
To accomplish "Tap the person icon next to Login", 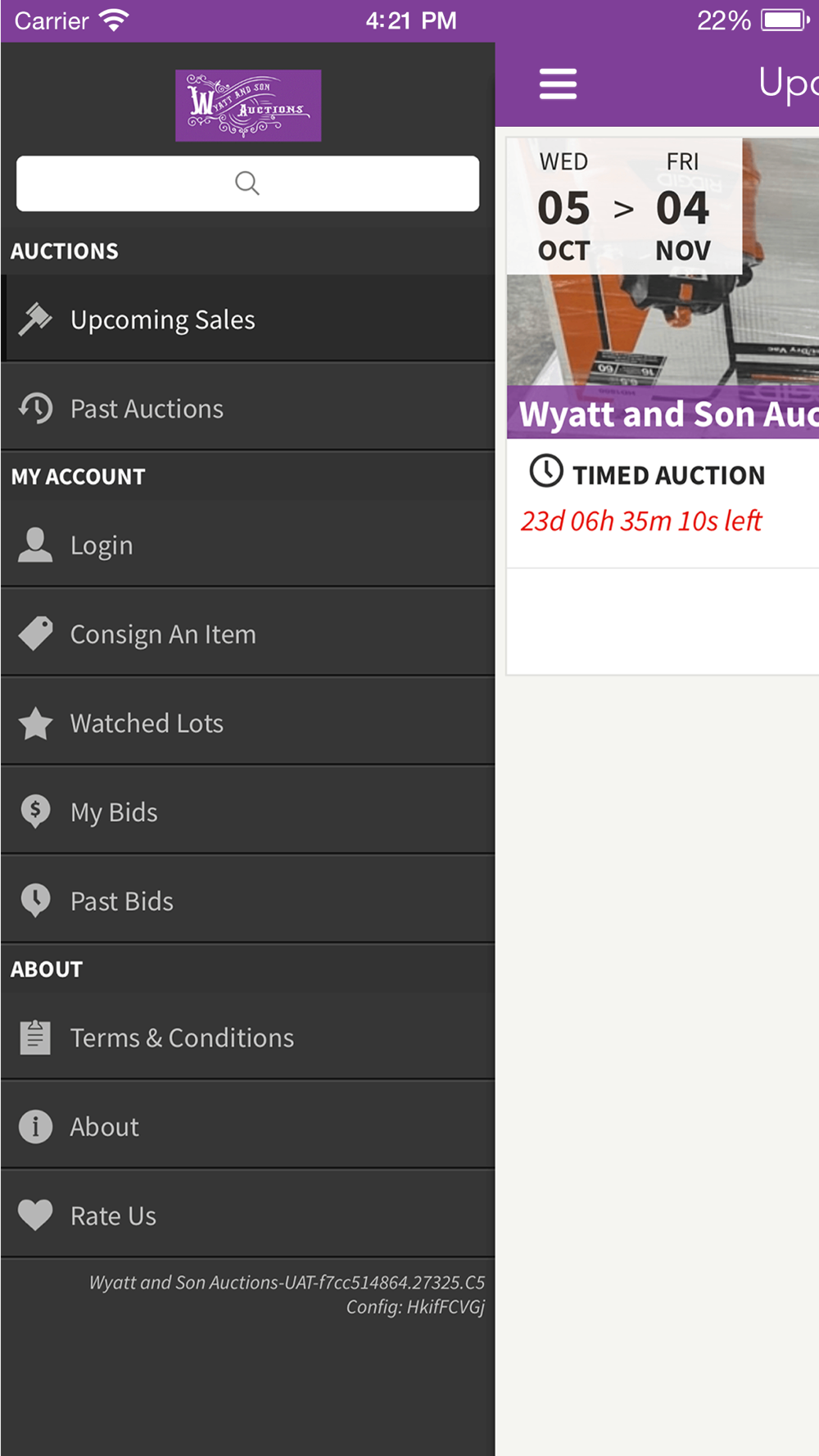I will (35, 545).
